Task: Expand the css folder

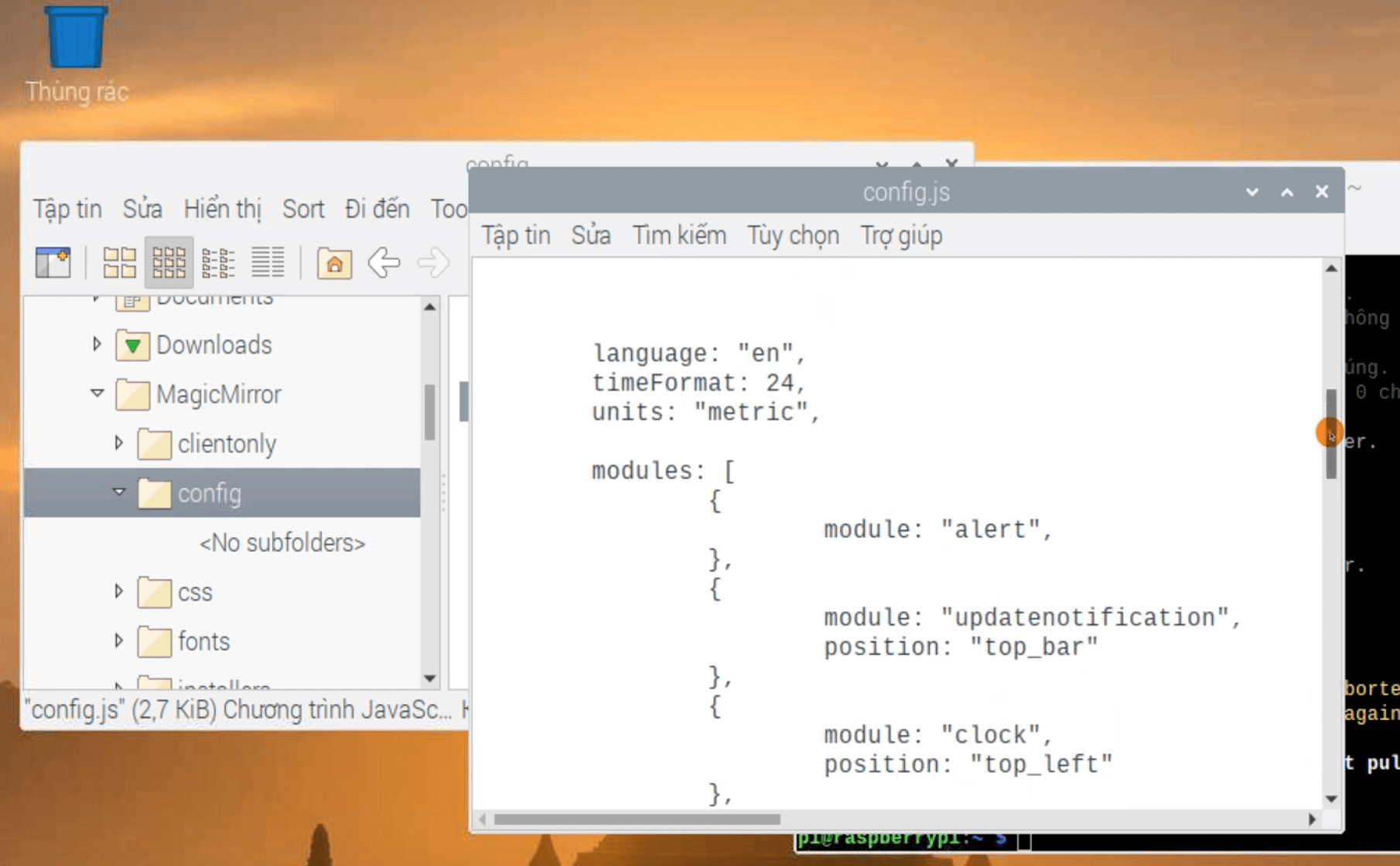Action: coord(118,592)
